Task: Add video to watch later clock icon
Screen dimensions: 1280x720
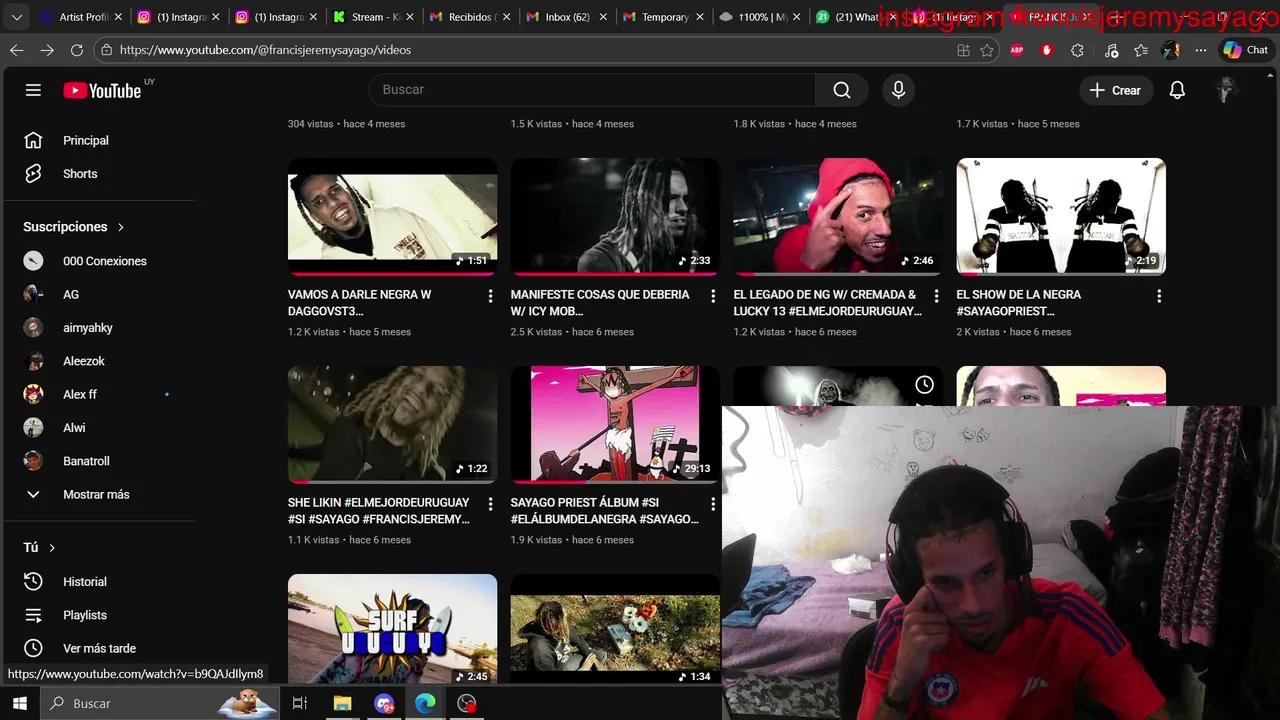Action: click(924, 385)
